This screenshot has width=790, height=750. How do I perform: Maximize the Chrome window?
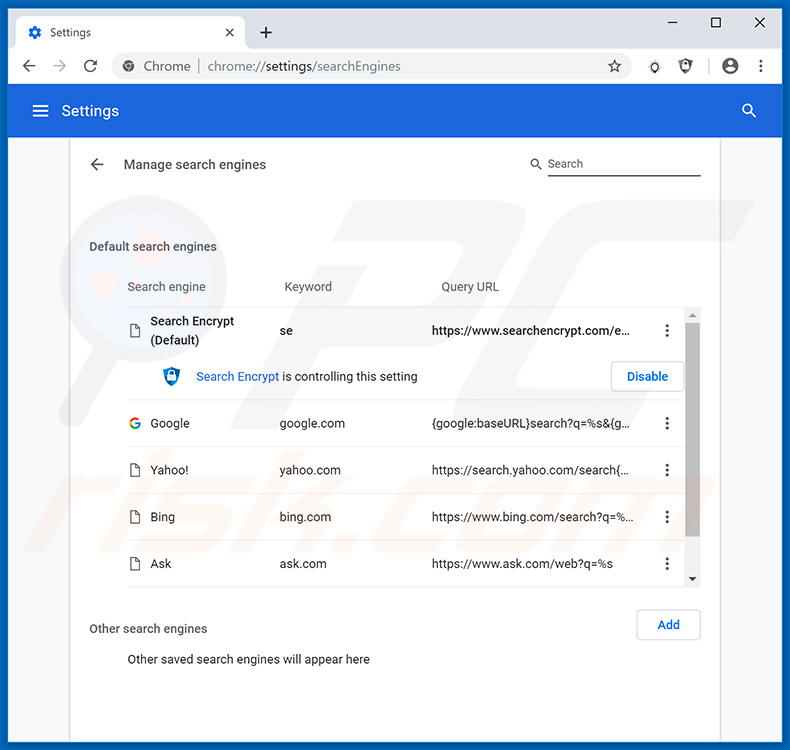point(715,23)
